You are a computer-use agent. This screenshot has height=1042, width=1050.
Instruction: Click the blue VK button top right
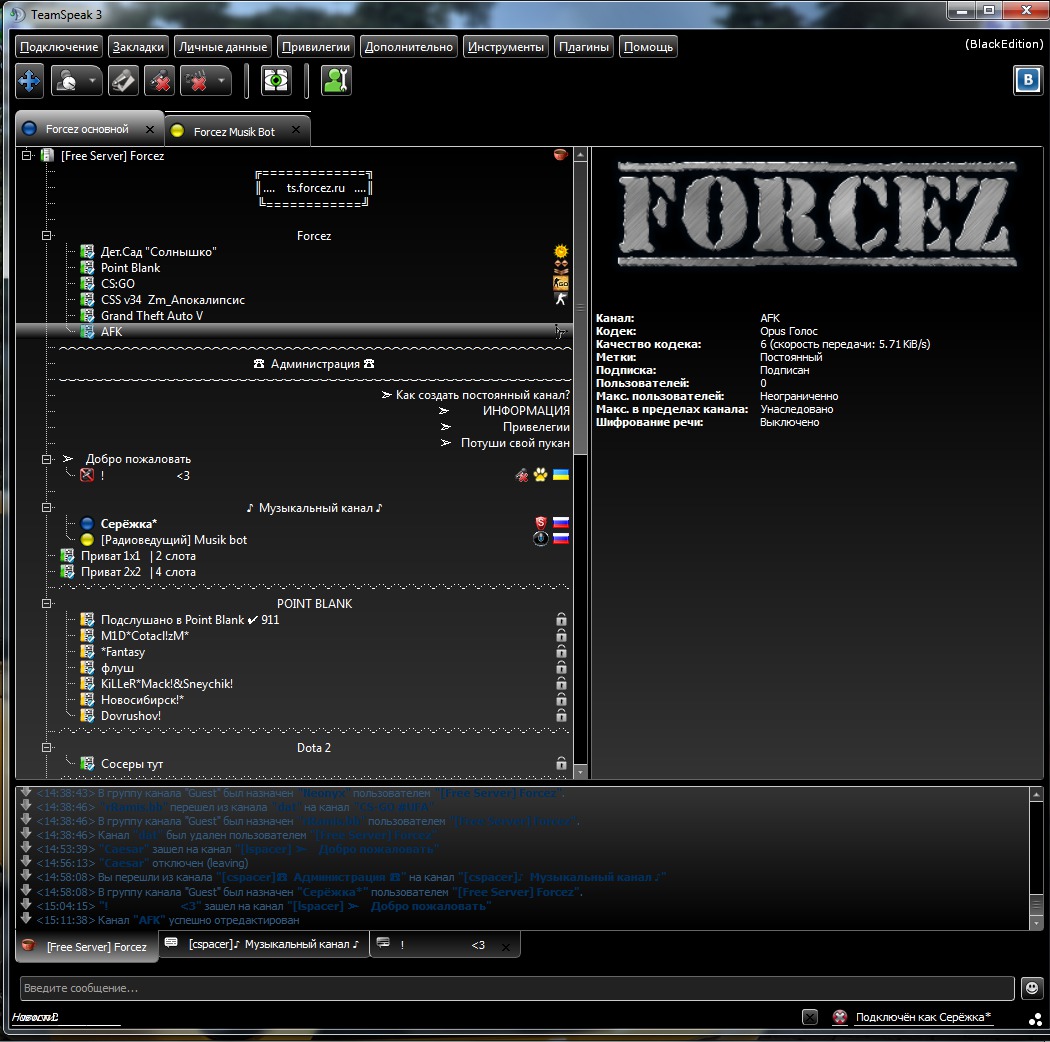(1028, 81)
